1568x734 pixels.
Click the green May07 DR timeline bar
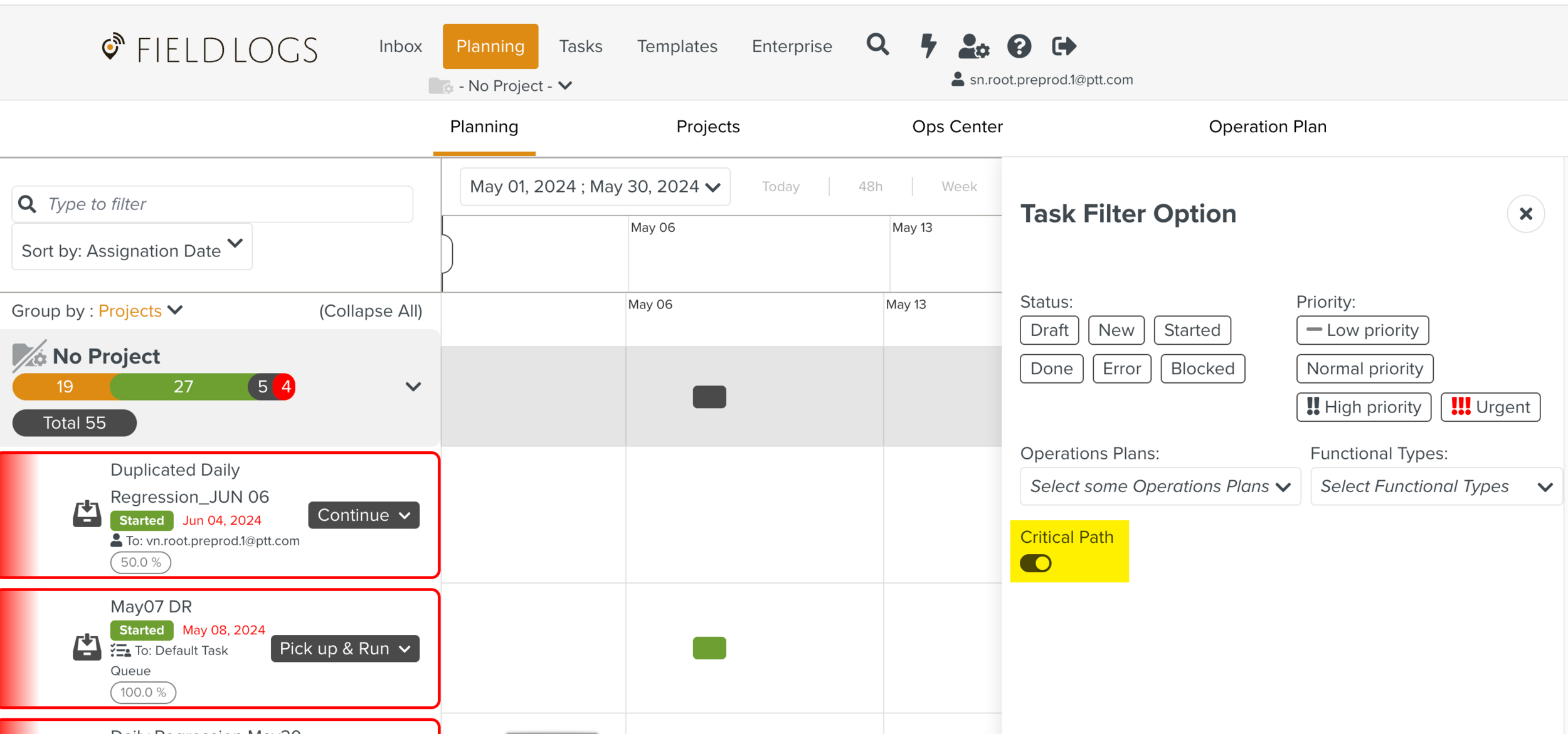click(x=709, y=647)
